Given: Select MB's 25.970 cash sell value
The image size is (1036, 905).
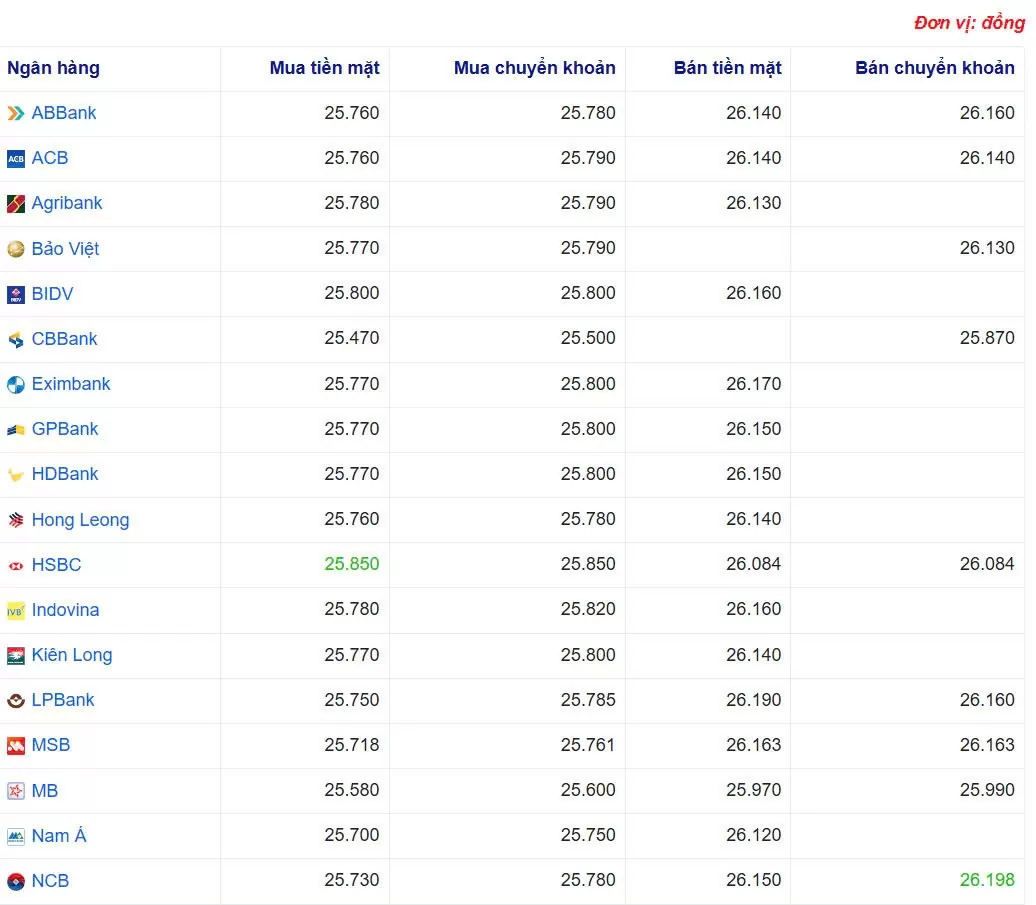Looking at the screenshot, I should pyautogui.click(x=754, y=790).
